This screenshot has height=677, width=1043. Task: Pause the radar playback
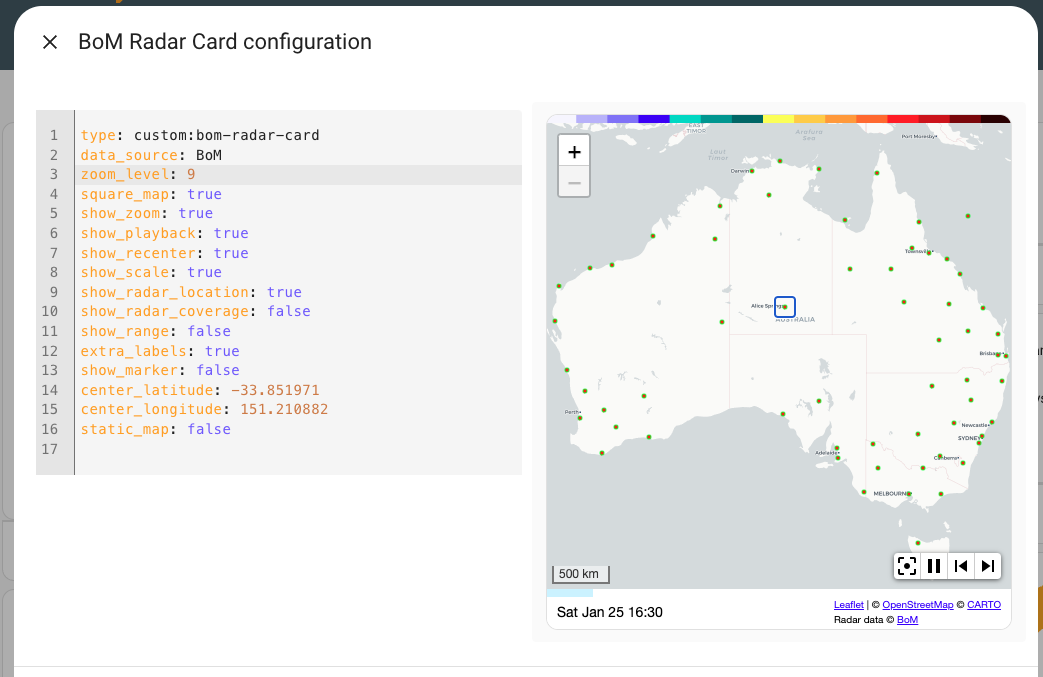[933, 565]
